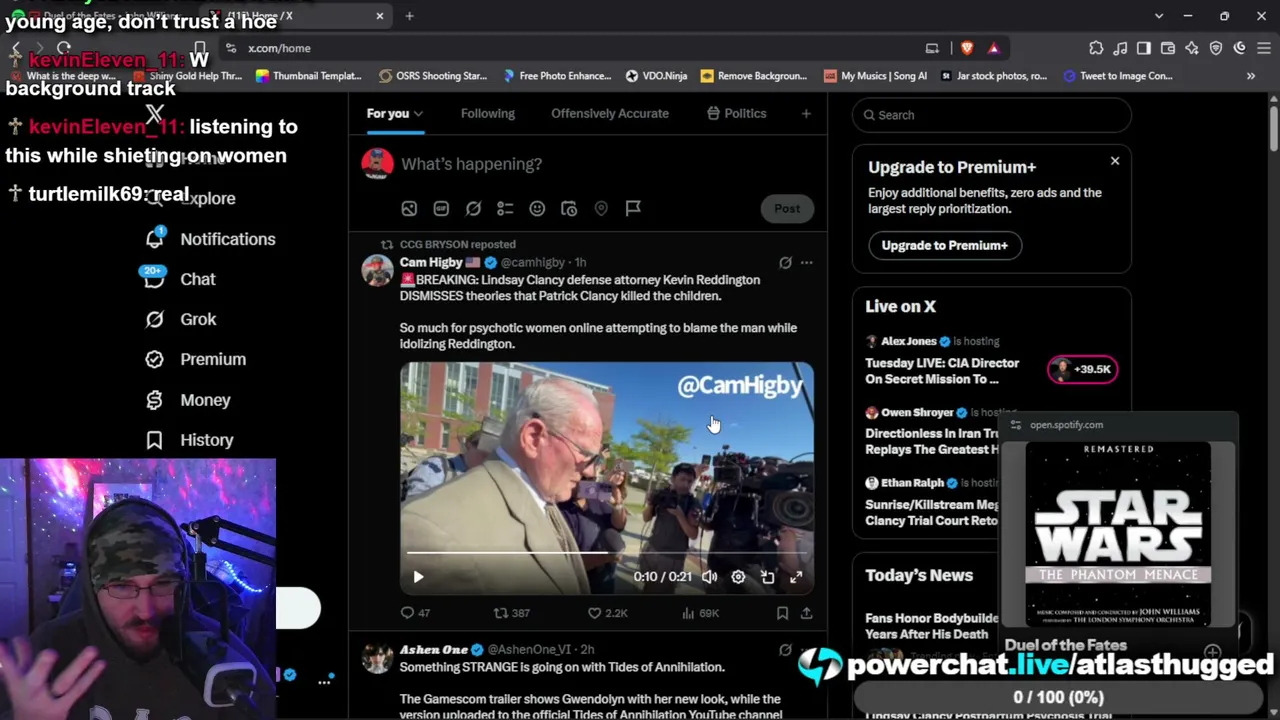Switch to the Offensively Accurate tab
1280x720 pixels.
pos(610,114)
